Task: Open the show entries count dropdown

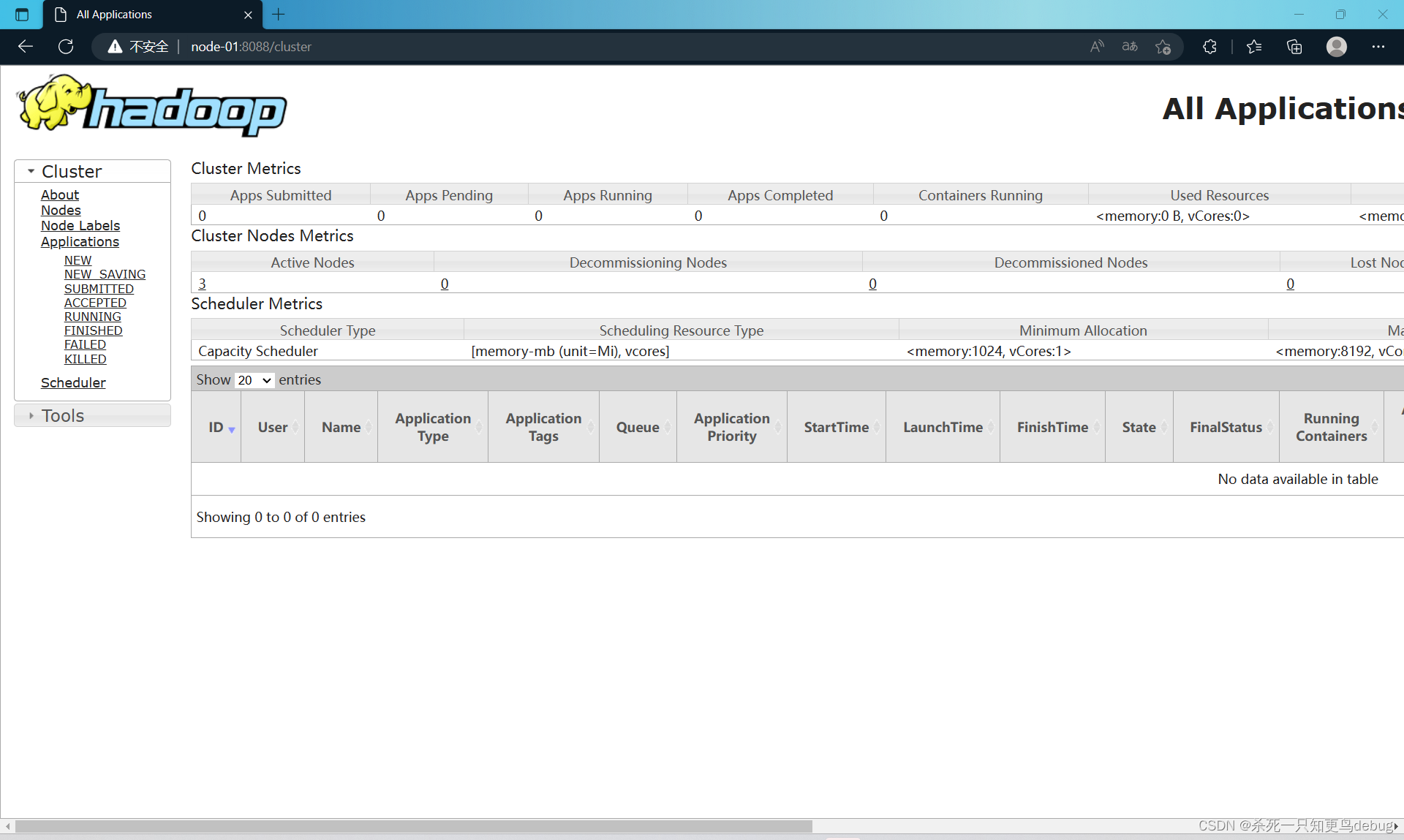Action: pos(254,380)
